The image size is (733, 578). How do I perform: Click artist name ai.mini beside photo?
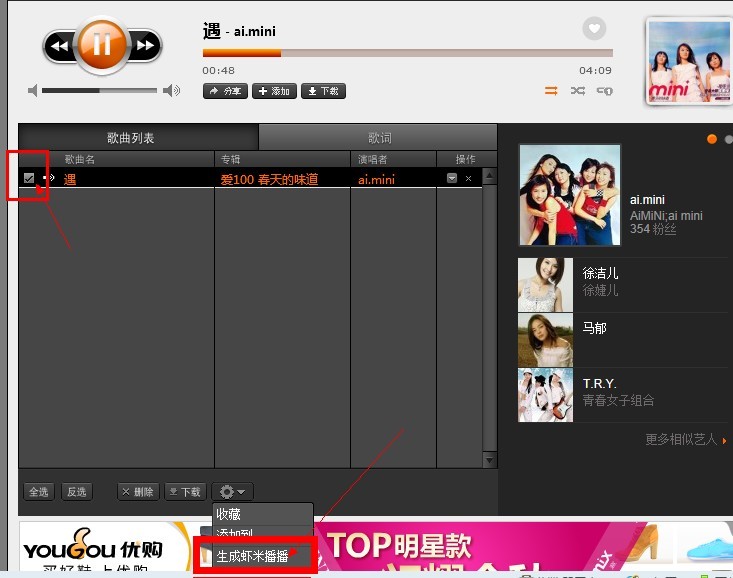647,200
